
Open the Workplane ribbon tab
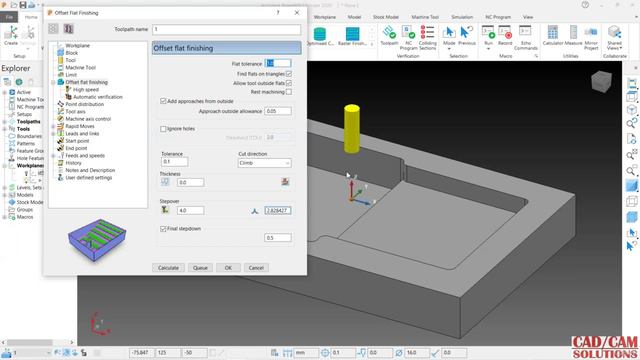[325, 17]
